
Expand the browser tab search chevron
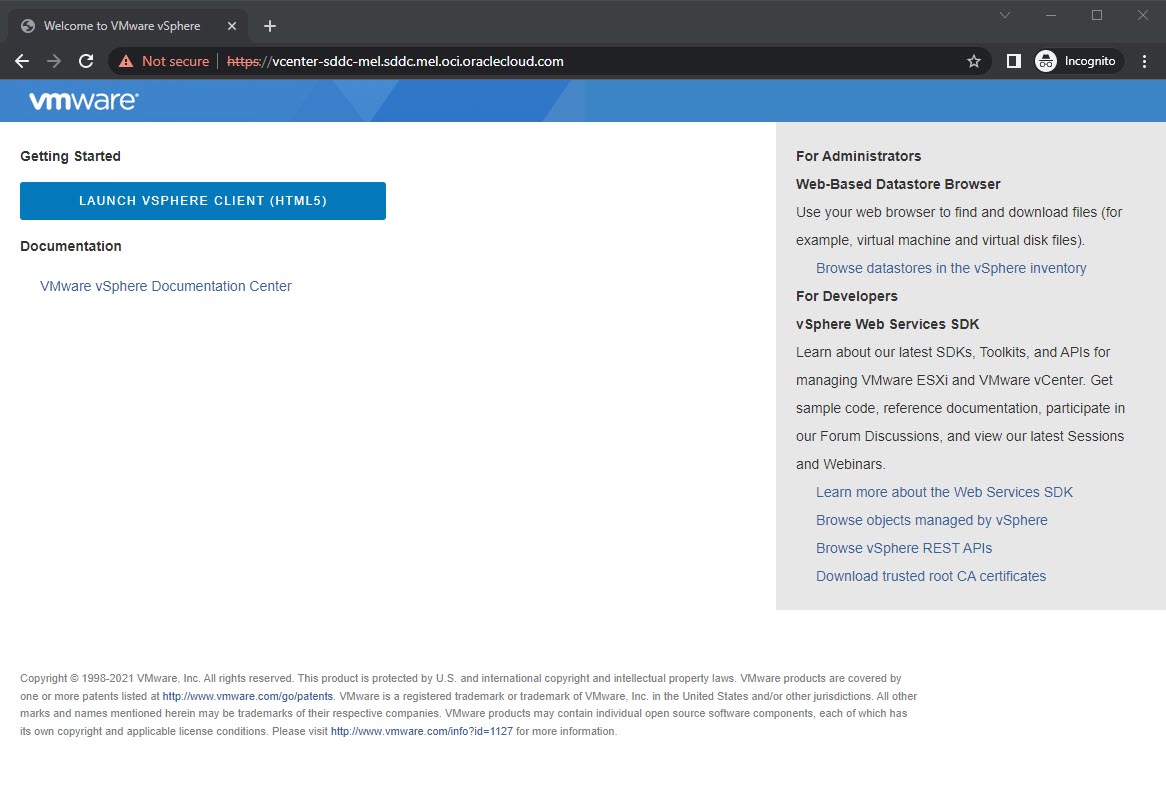coord(1004,15)
